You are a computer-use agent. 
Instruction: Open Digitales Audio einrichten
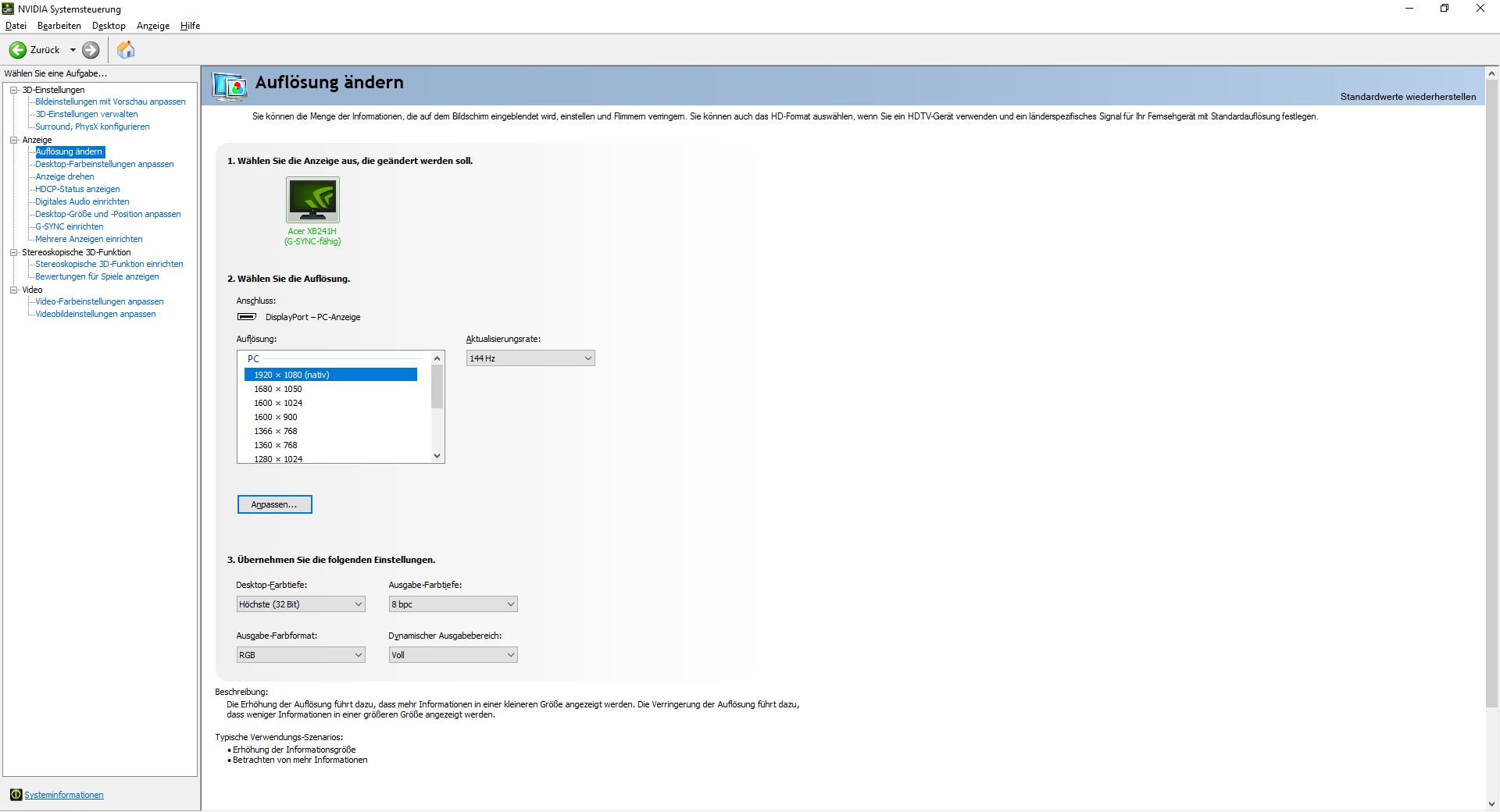pyautogui.click(x=82, y=201)
